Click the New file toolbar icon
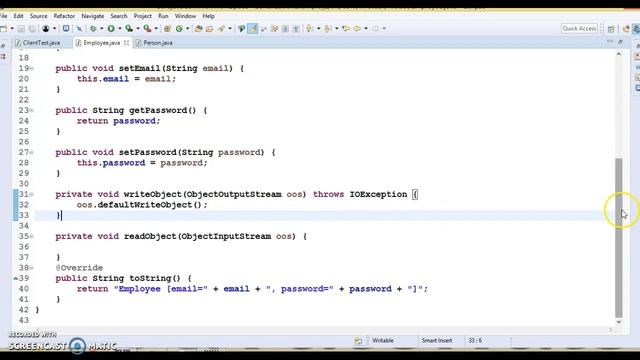 point(4,29)
